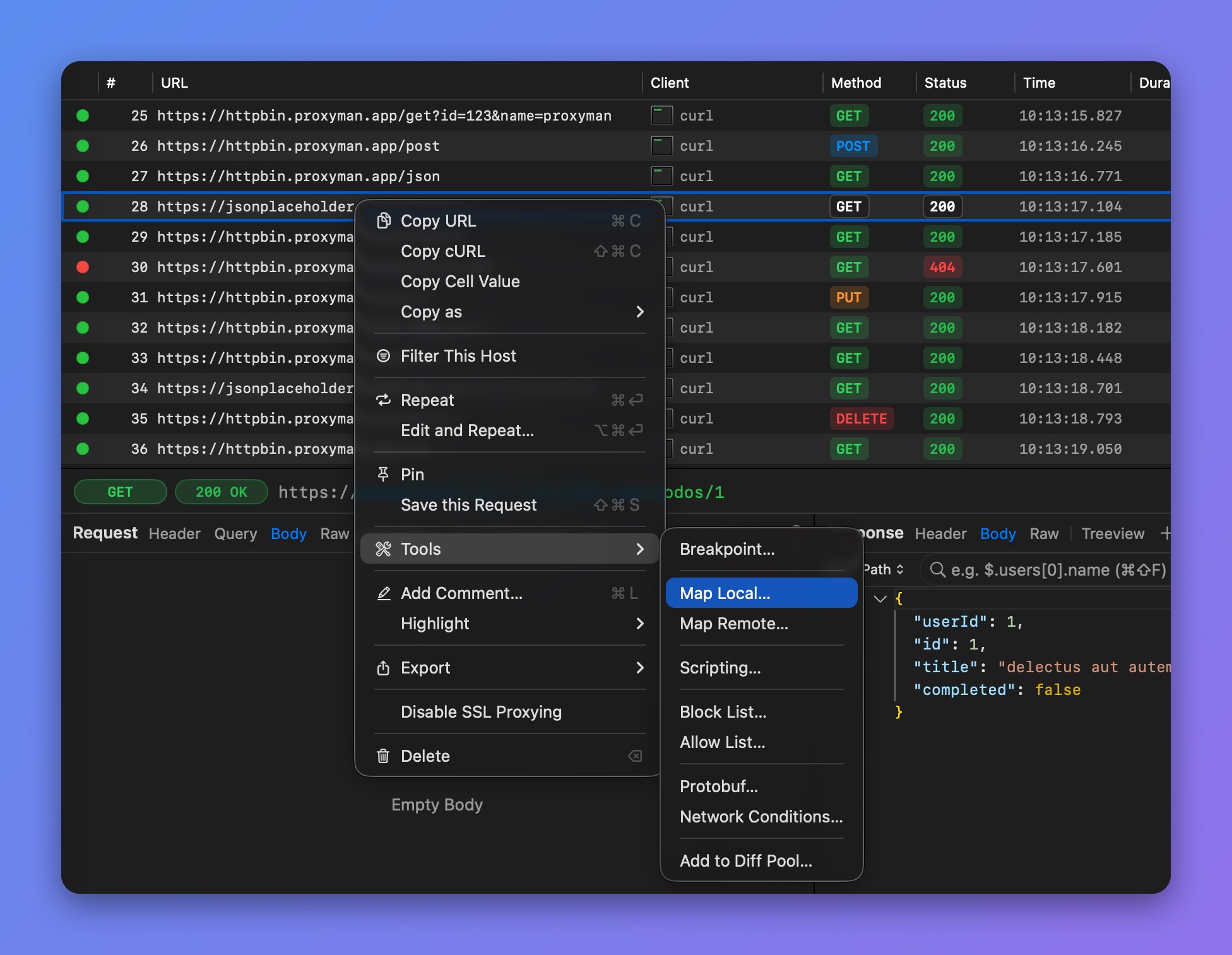Choose Breakpoint... from submenu
Screen dimensions: 1232x955
click(x=761, y=549)
